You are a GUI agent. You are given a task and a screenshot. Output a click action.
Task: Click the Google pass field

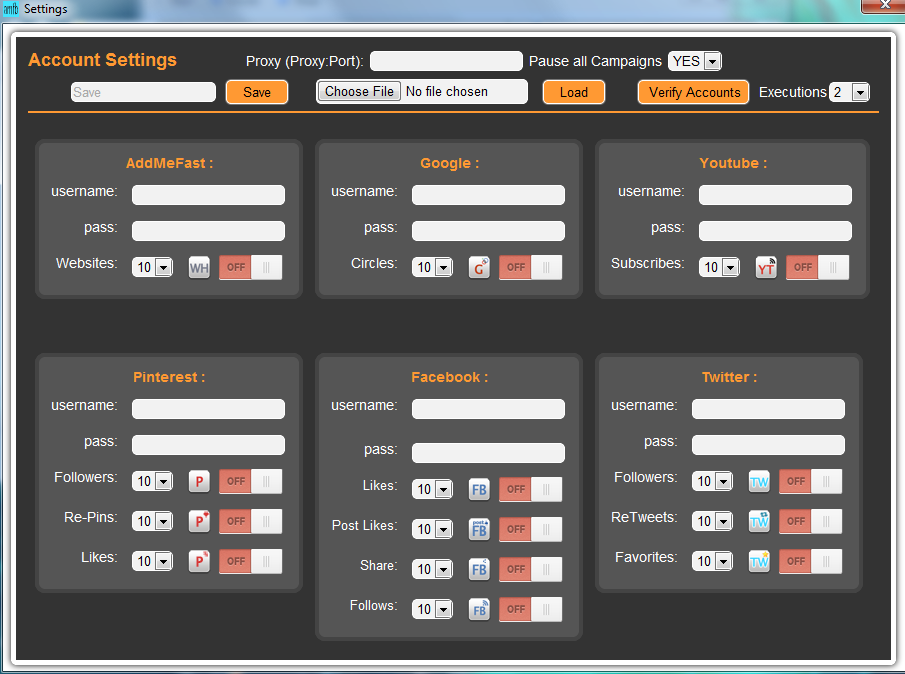tap(488, 231)
